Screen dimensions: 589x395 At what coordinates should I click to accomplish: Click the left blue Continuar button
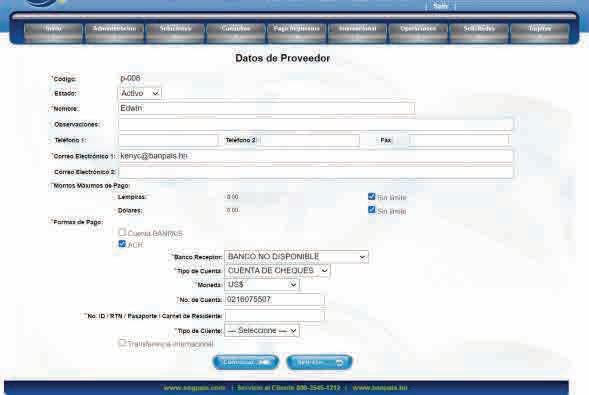click(246, 362)
